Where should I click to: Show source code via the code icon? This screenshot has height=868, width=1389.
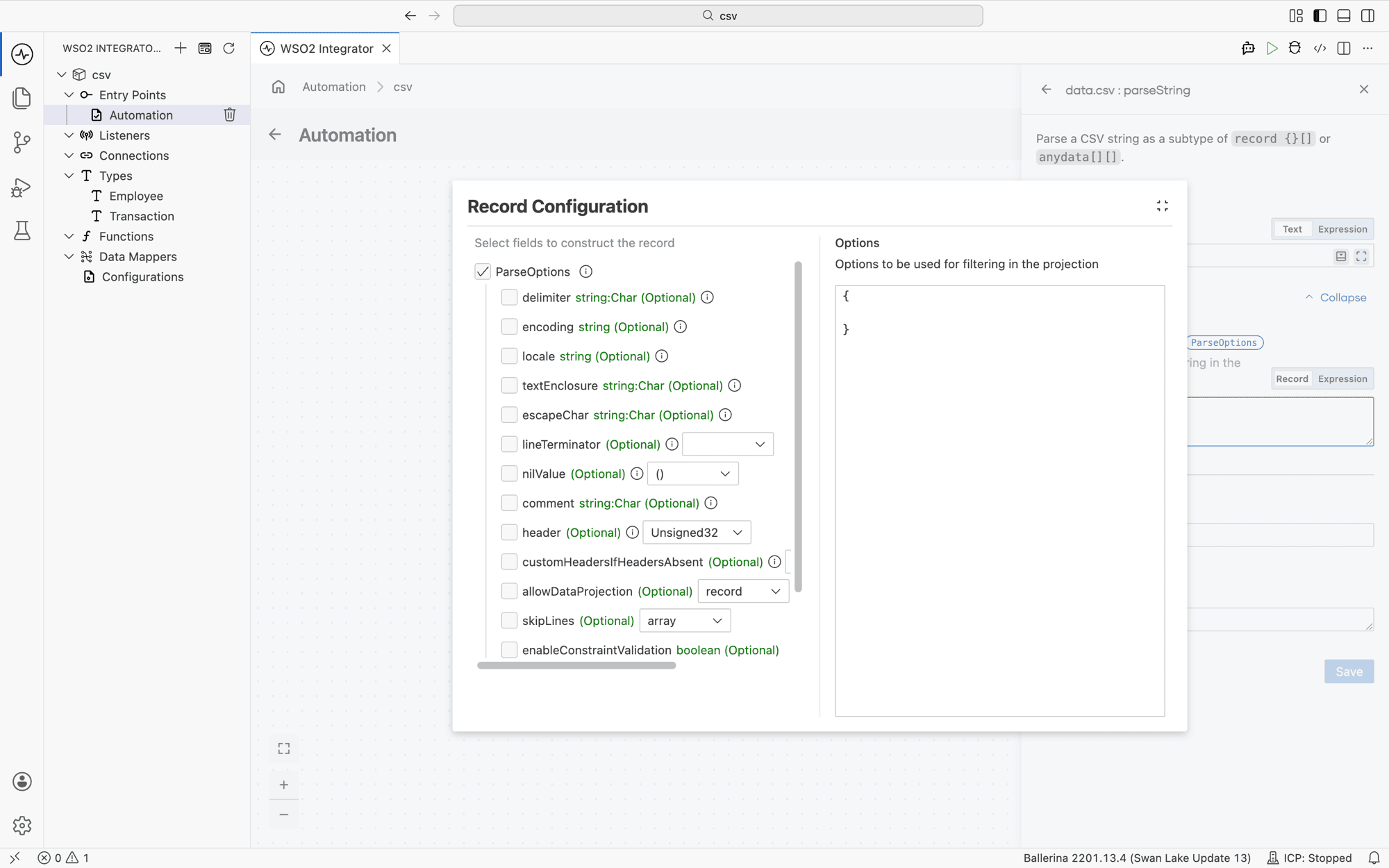(1320, 48)
